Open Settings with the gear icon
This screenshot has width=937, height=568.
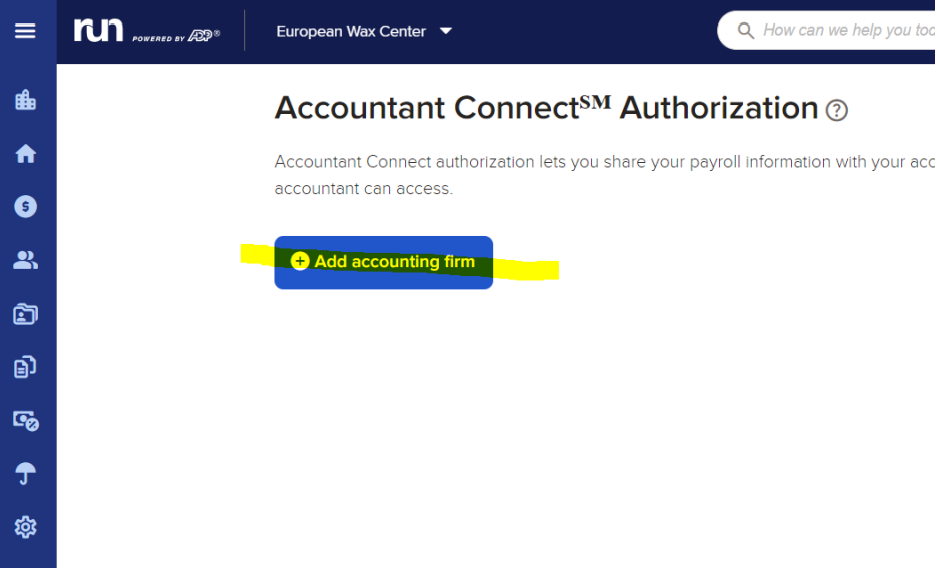(25, 527)
